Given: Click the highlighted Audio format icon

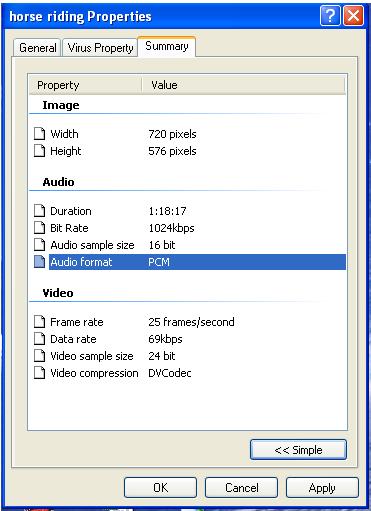Looking at the screenshot, I should point(40,262).
